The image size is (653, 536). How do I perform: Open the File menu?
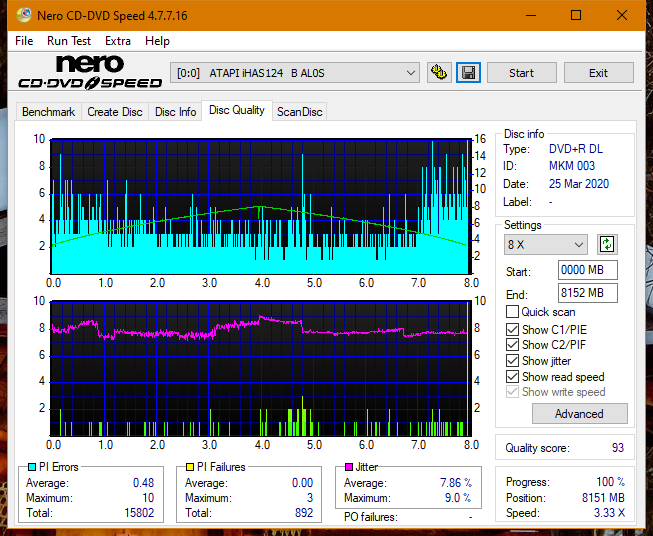click(24, 41)
